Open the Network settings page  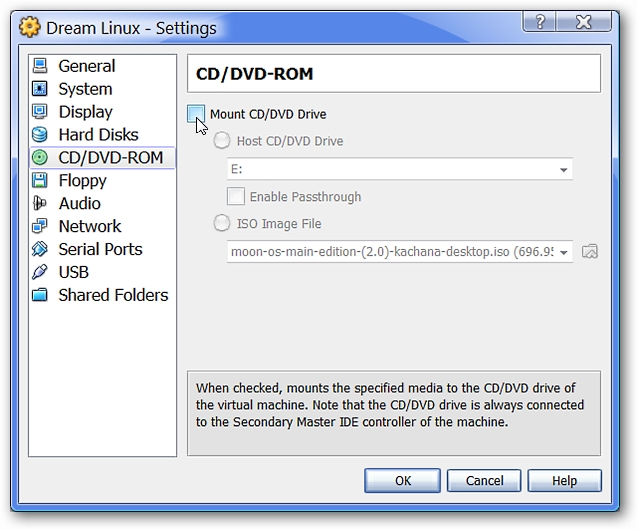coord(103,226)
